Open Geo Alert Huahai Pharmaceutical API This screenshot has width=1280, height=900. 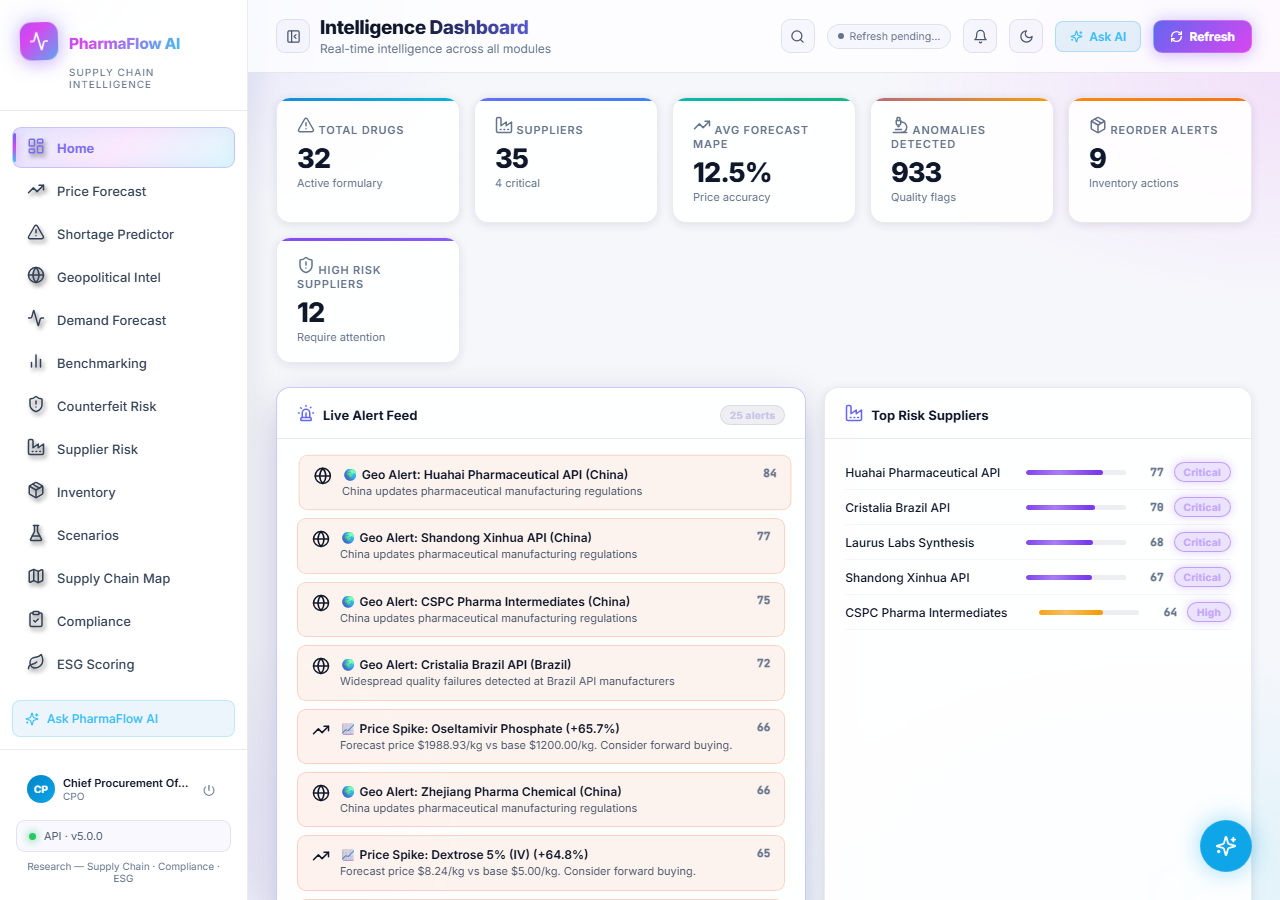(545, 483)
